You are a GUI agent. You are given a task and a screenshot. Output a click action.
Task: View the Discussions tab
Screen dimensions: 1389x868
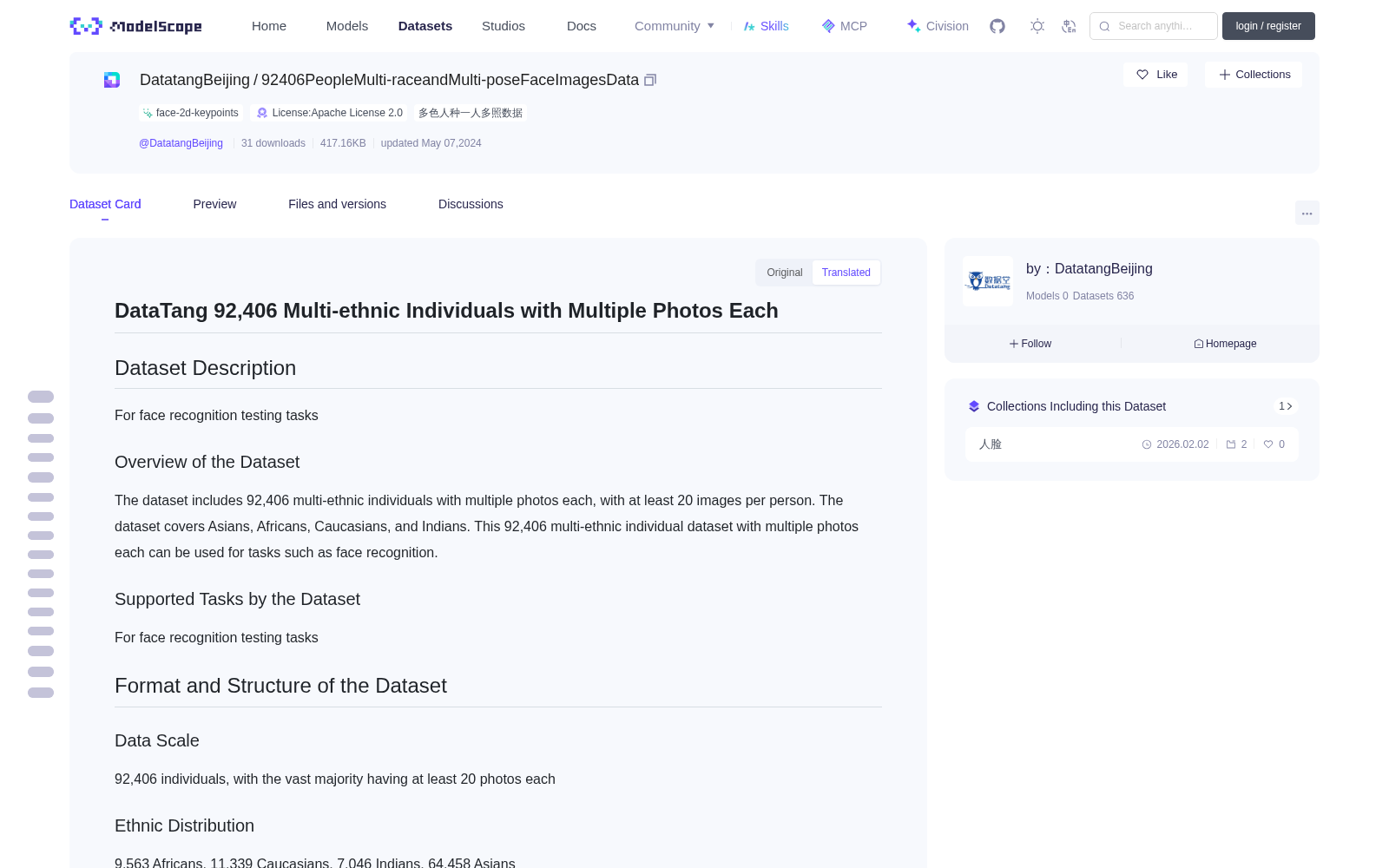click(471, 204)
